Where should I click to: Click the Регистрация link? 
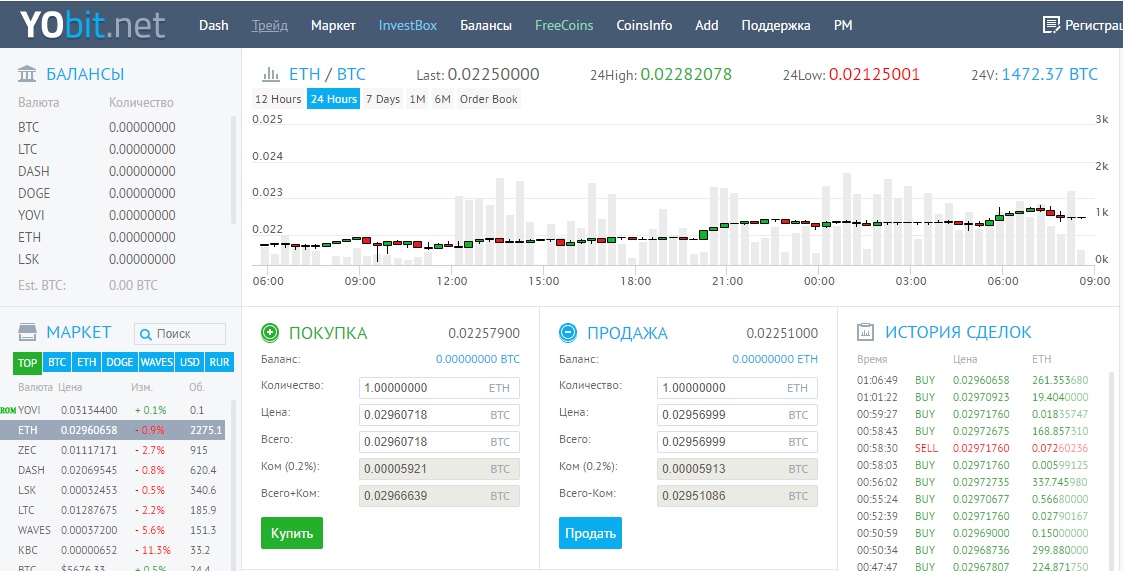point(1094,25)
